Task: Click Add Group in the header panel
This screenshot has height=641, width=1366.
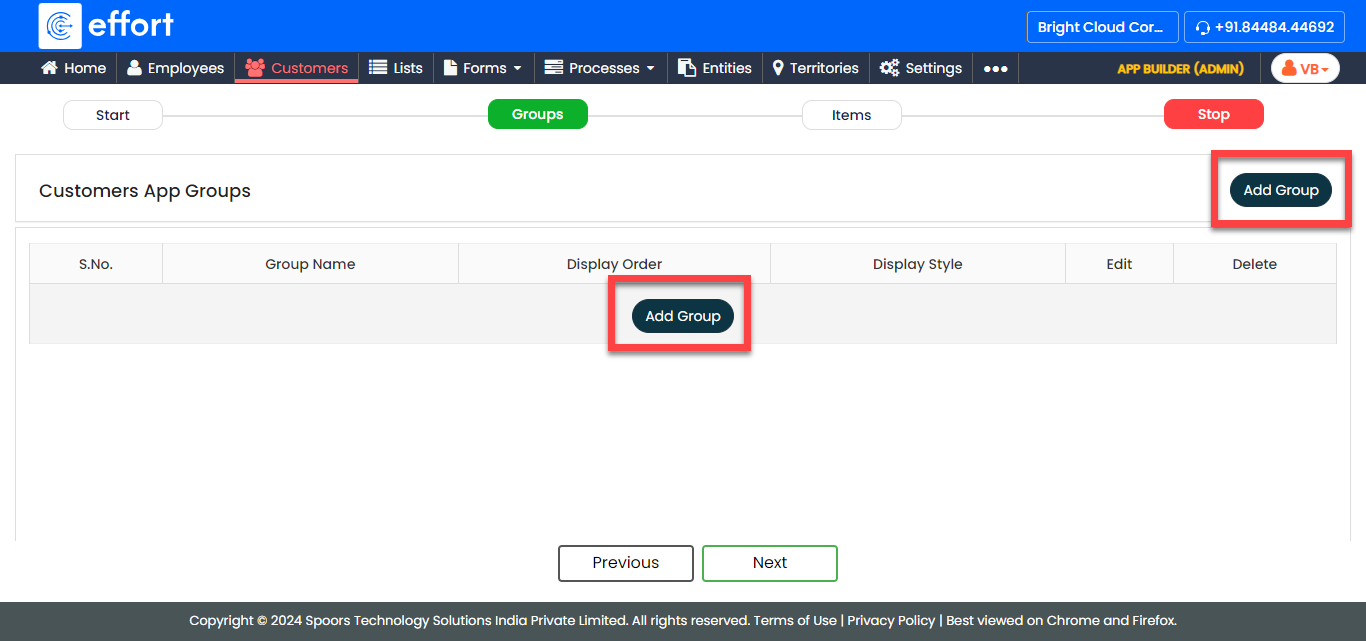Action: [x=1280, y=190]
